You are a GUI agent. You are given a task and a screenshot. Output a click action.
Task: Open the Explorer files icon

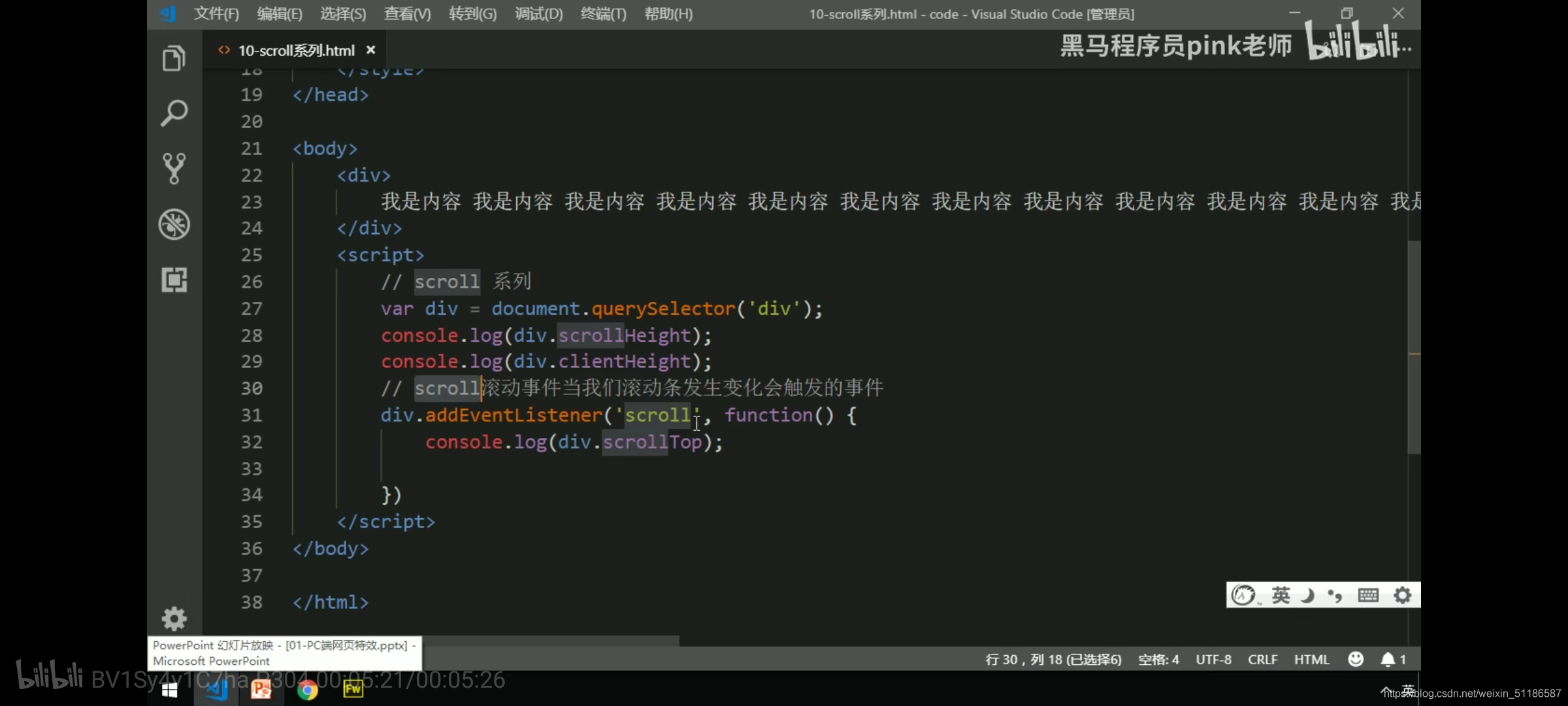[174, 59]
